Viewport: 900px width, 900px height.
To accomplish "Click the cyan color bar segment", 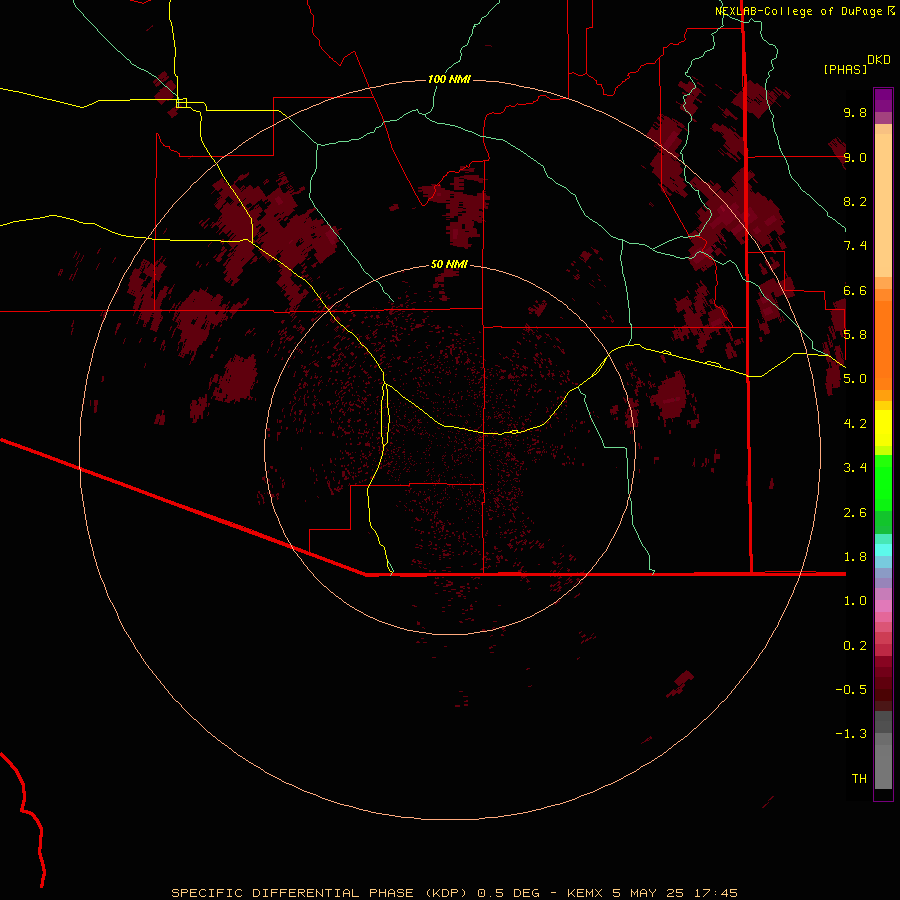I will coord(883,550).
